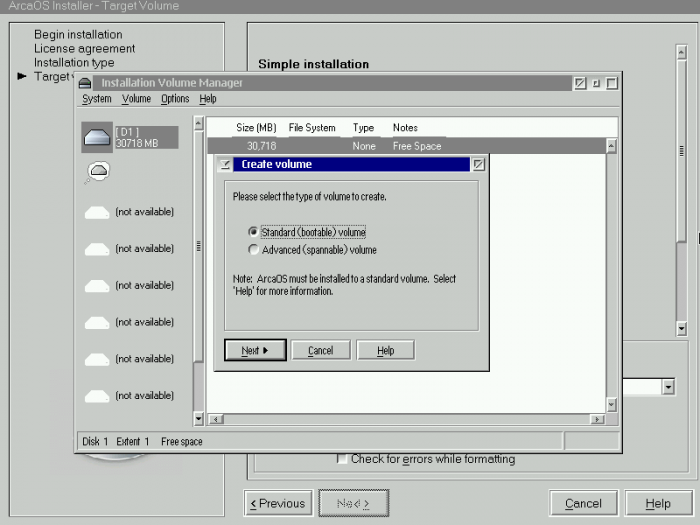Click Create volume dialog's top-right corner button

[478, 164]
